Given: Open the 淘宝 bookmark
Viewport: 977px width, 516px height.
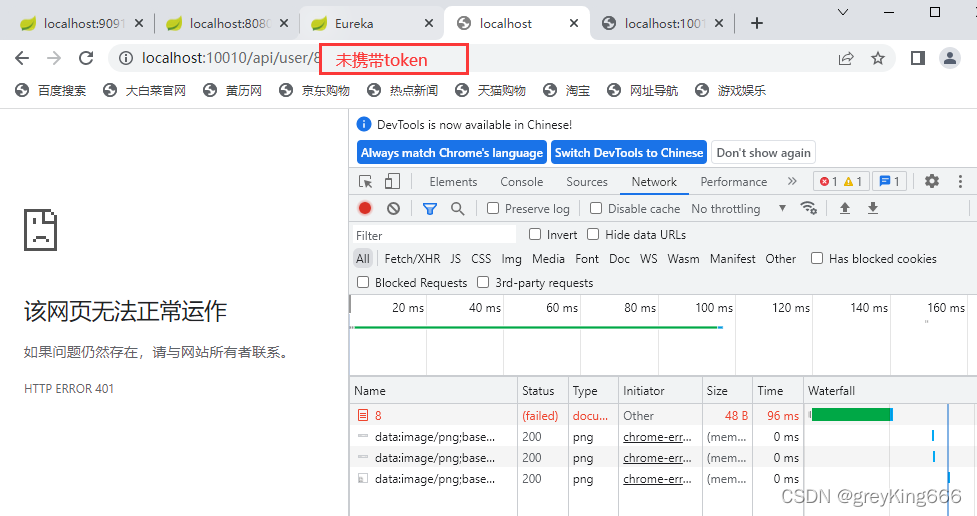Looking at the screenshot, I should [x=566, y=90].
